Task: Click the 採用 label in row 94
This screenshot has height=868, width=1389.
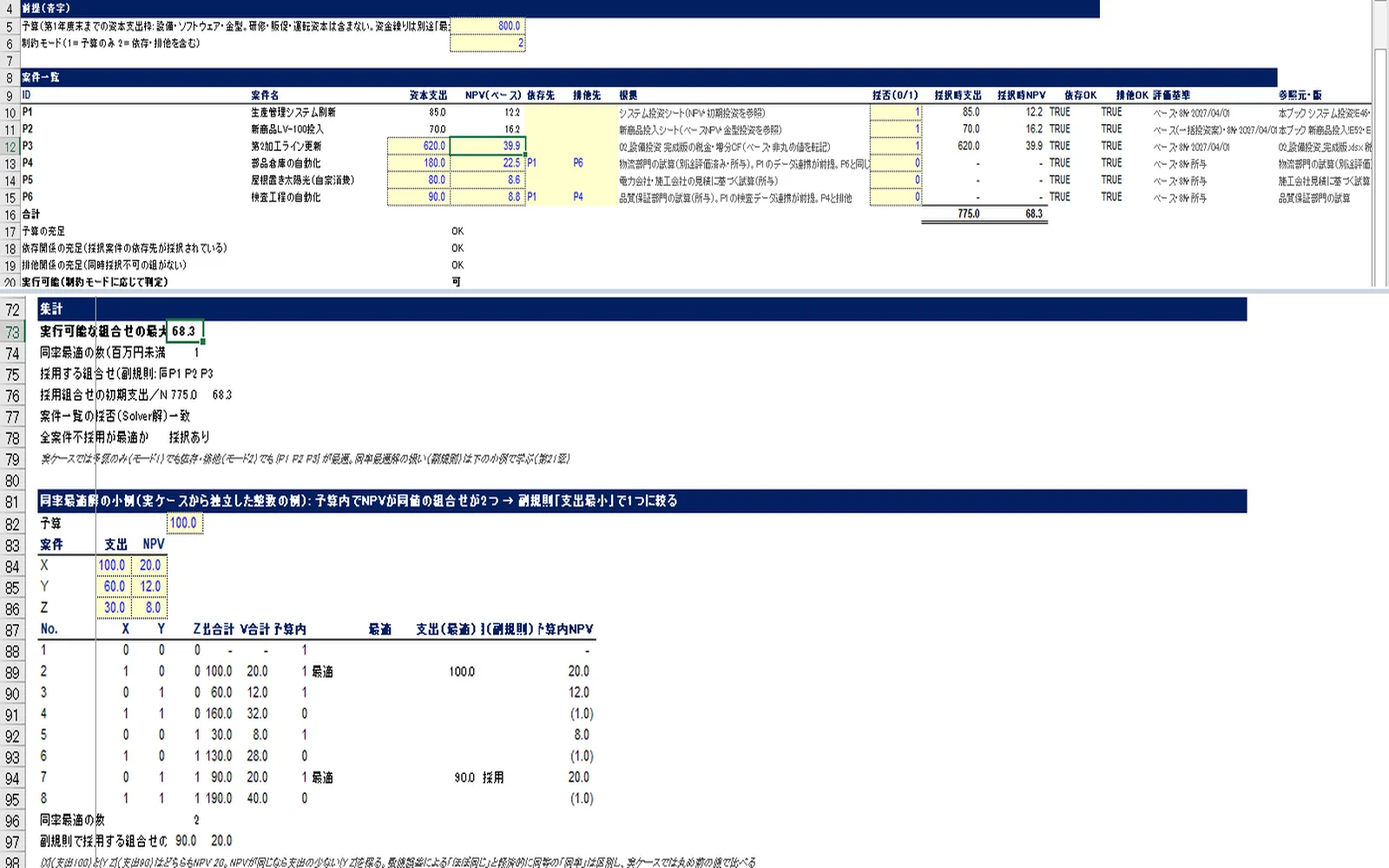Action: [493, 778]
